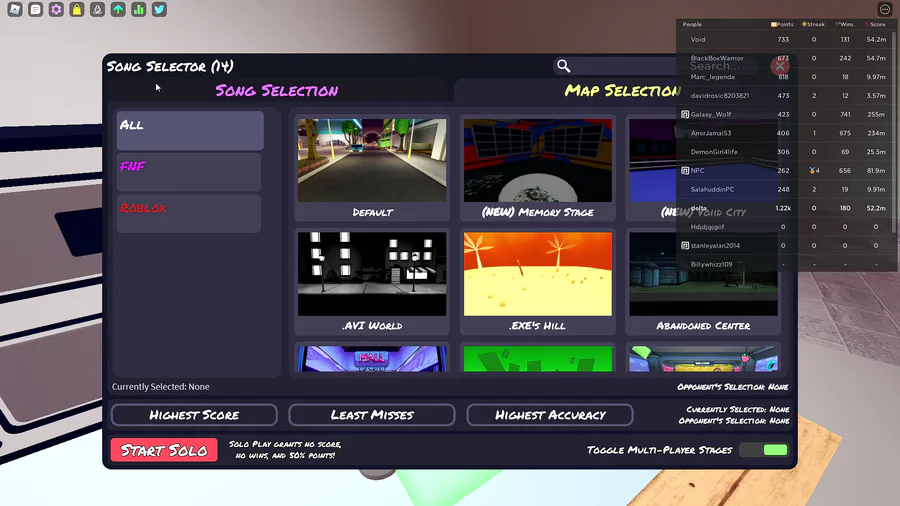Screen dimensions: 900x506
Task: Select the Abandoned Center map thumbnail
Action: [x=704, y=274]
